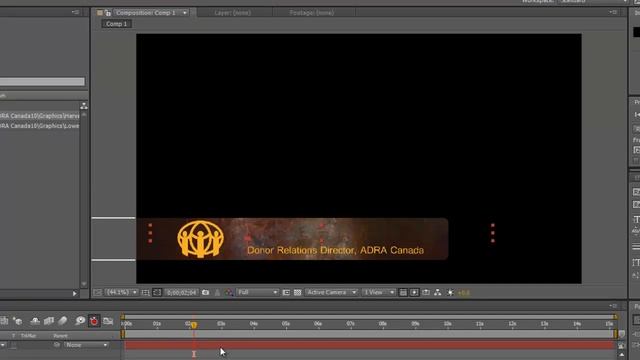Screen dimensions: 640x360
Task: Click the comp marker bin icon
Action: tap(622, 334)
